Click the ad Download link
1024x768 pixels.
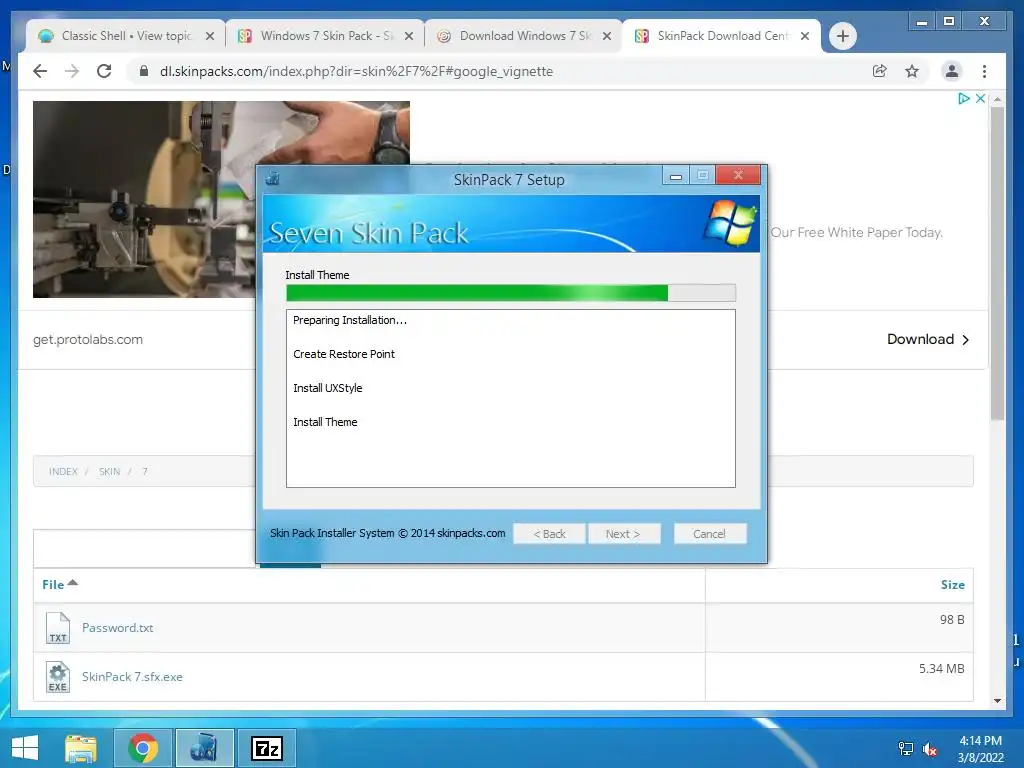[x=920, y=339]
